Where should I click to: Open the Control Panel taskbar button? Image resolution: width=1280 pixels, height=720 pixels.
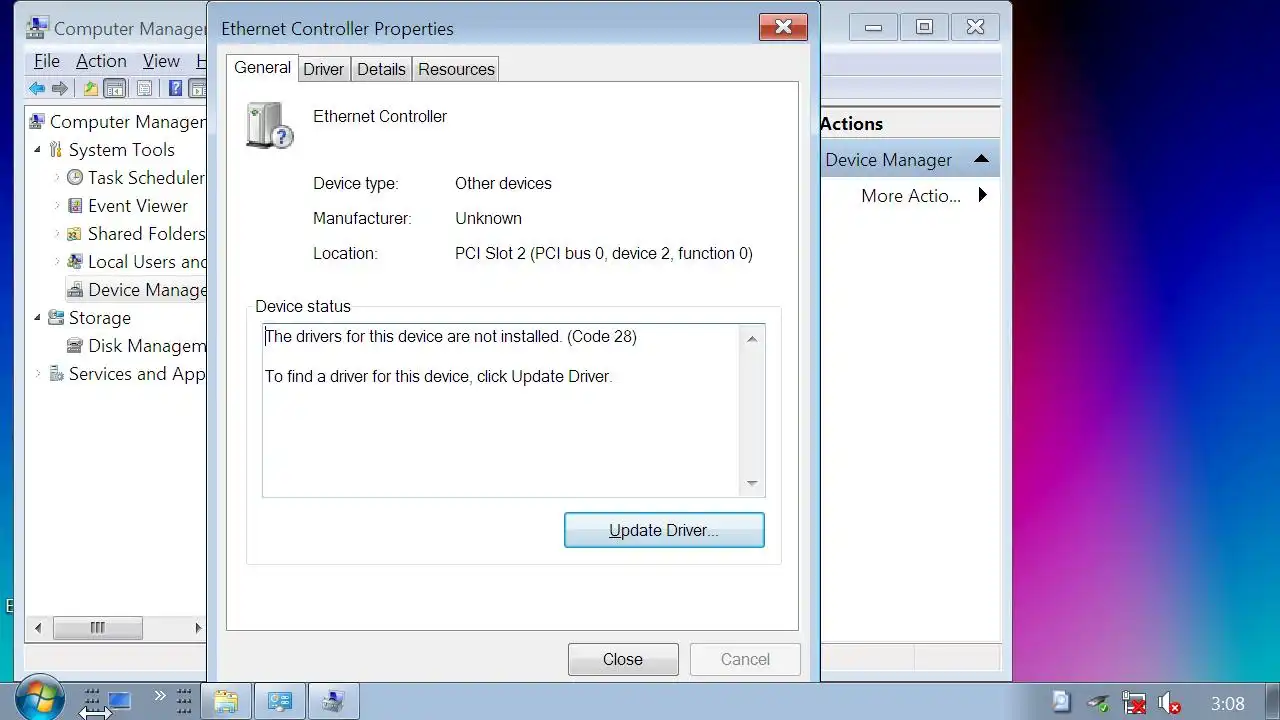point(280,702)
